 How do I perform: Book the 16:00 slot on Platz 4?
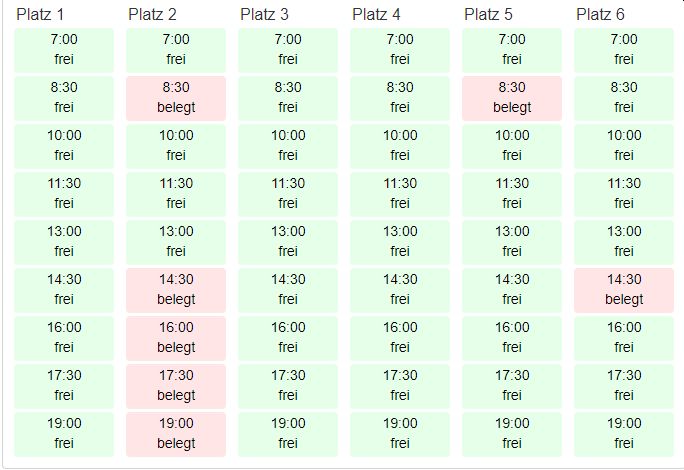[x=400, y=338]
